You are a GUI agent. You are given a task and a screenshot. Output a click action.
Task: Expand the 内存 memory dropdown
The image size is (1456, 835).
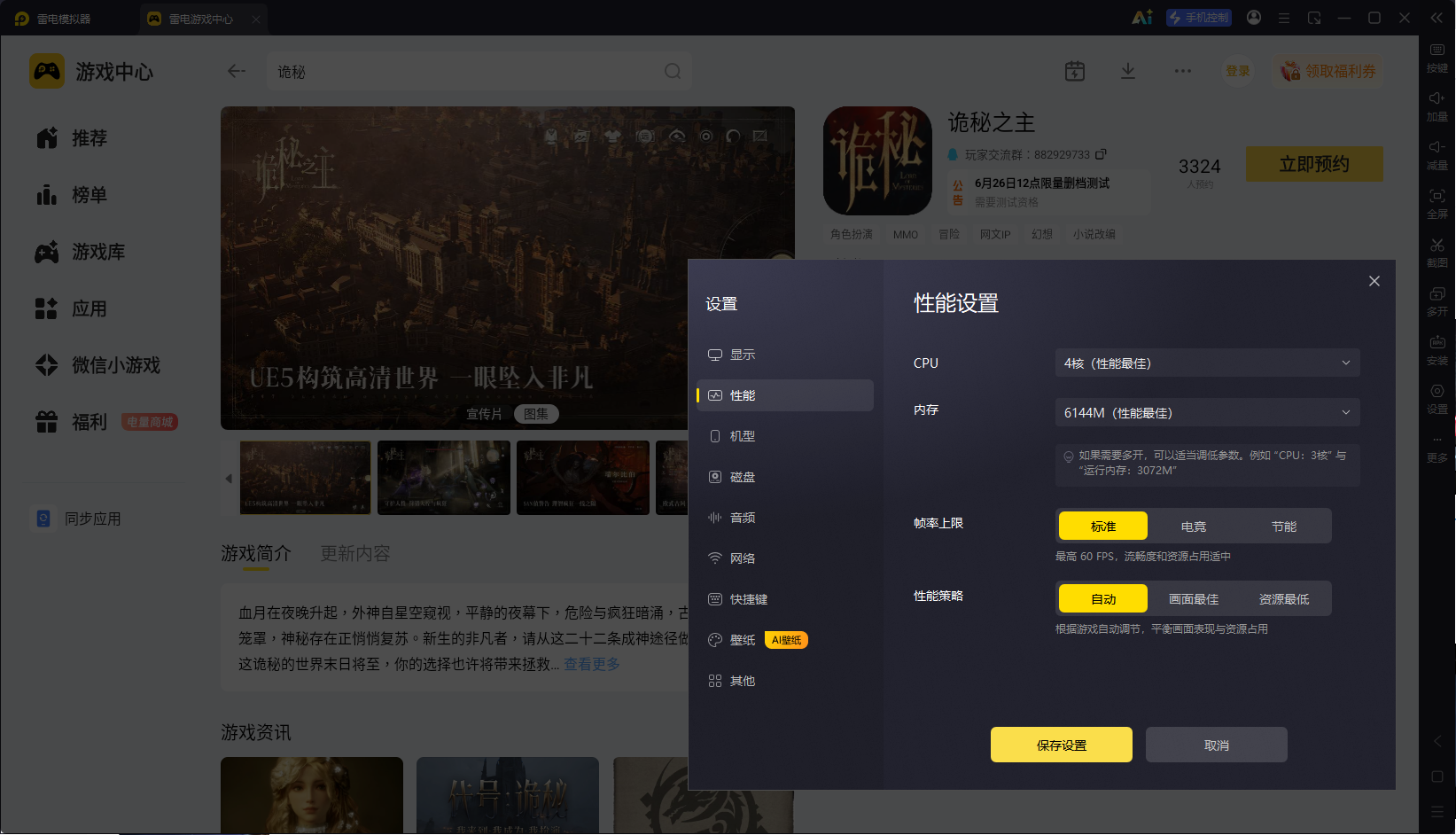point(1207,412)
